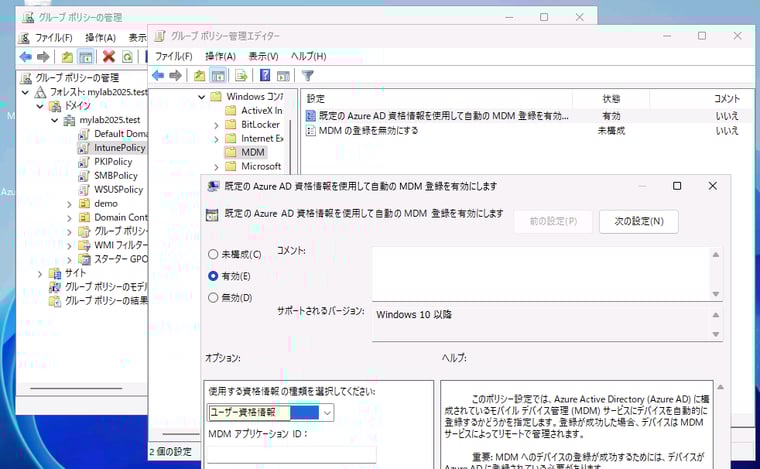Click the Export list icon in the Policy Editor toolbar
Image resolution: width=760 pixels, height=469 pixels.
click(241, 76)
